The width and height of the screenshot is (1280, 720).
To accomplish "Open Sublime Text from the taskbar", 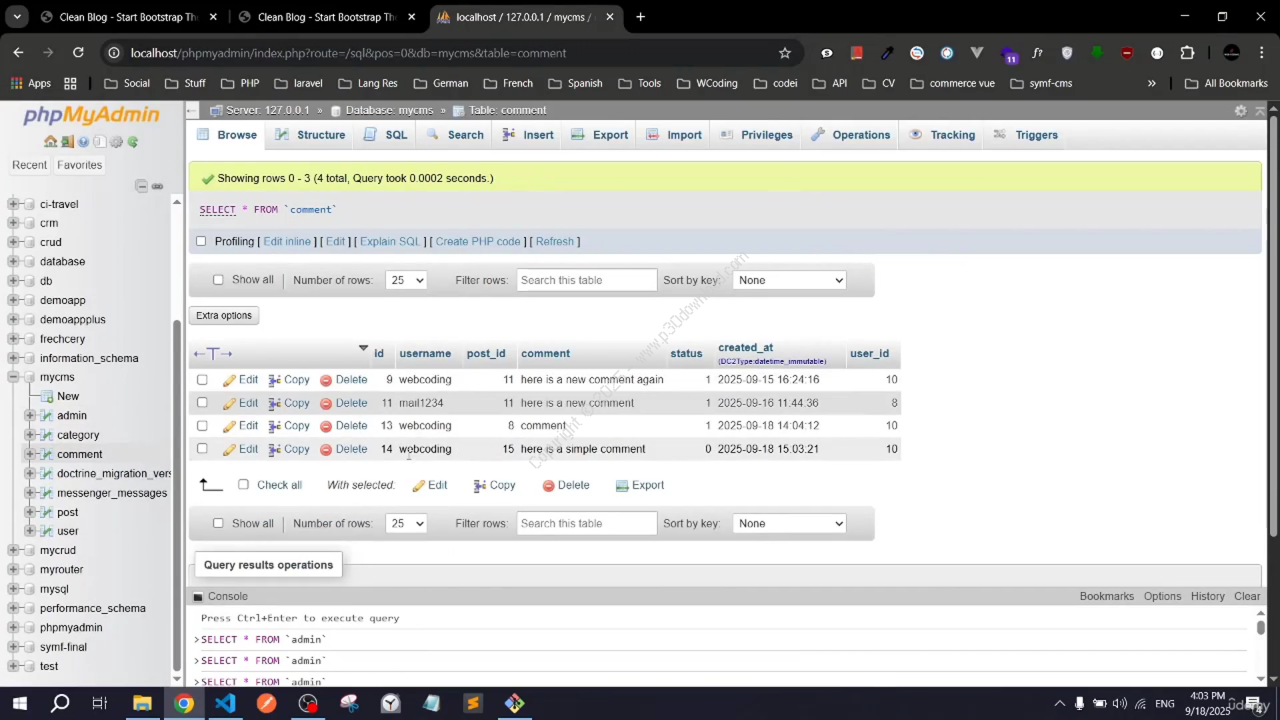I will [x=473, y=703].
